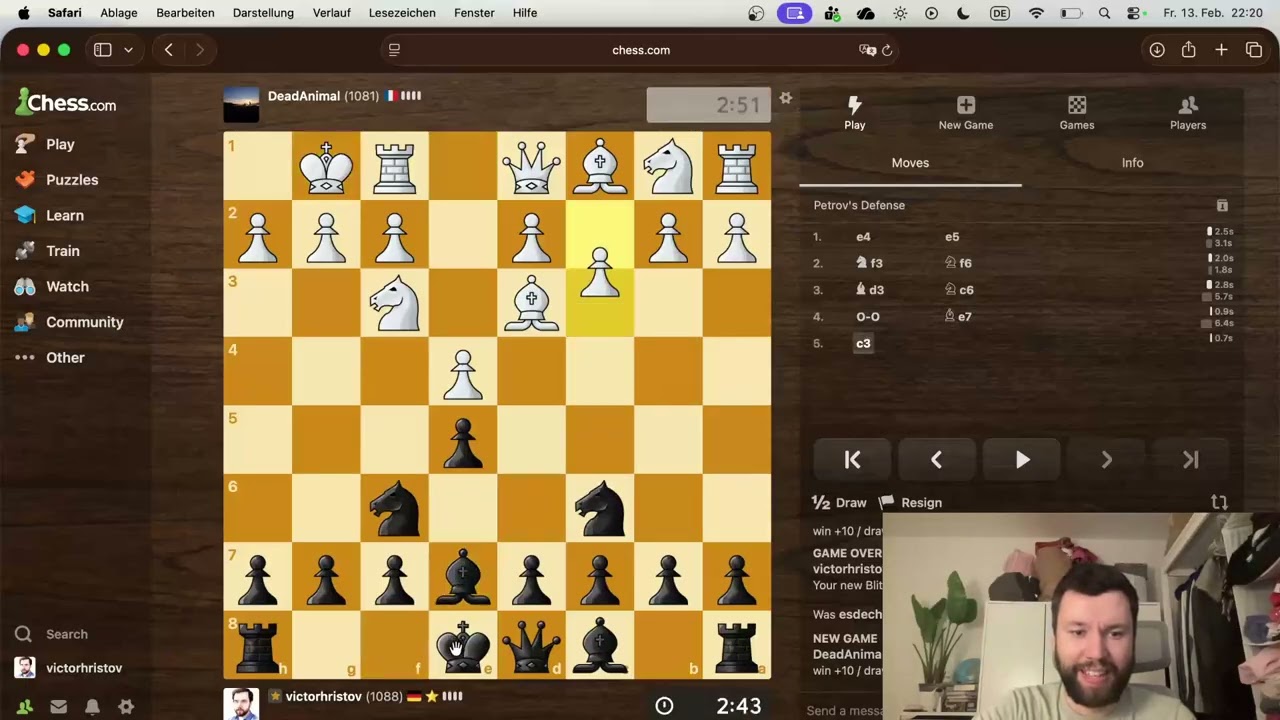Switch to the Players tab
The image size is (1280, 720).
click(x=1188, y=113)
